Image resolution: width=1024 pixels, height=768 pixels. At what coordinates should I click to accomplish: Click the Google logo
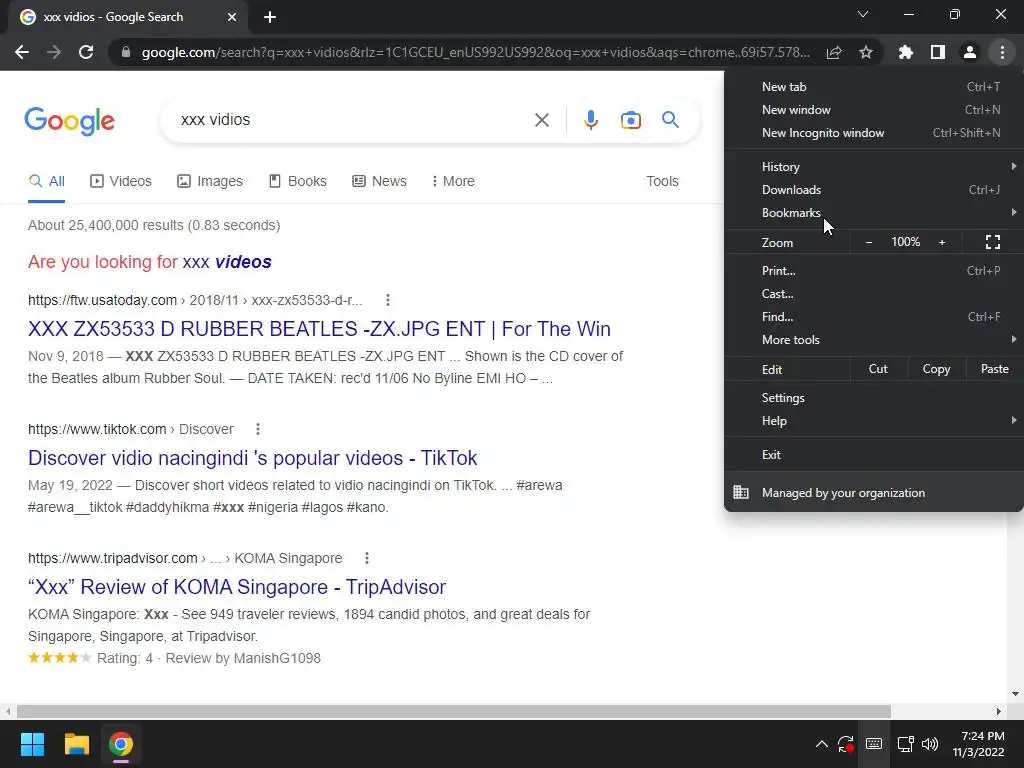click(x=70, y=121)
